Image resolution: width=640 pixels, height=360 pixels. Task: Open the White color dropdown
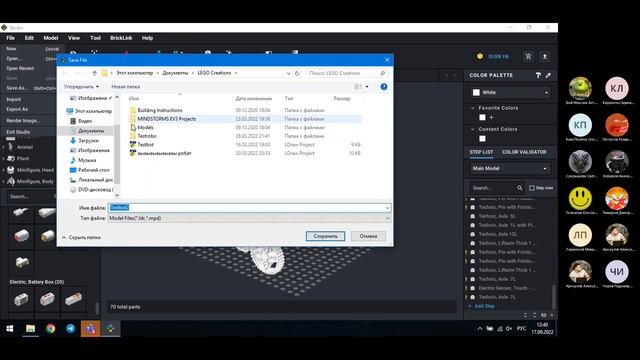click(510, 93)
